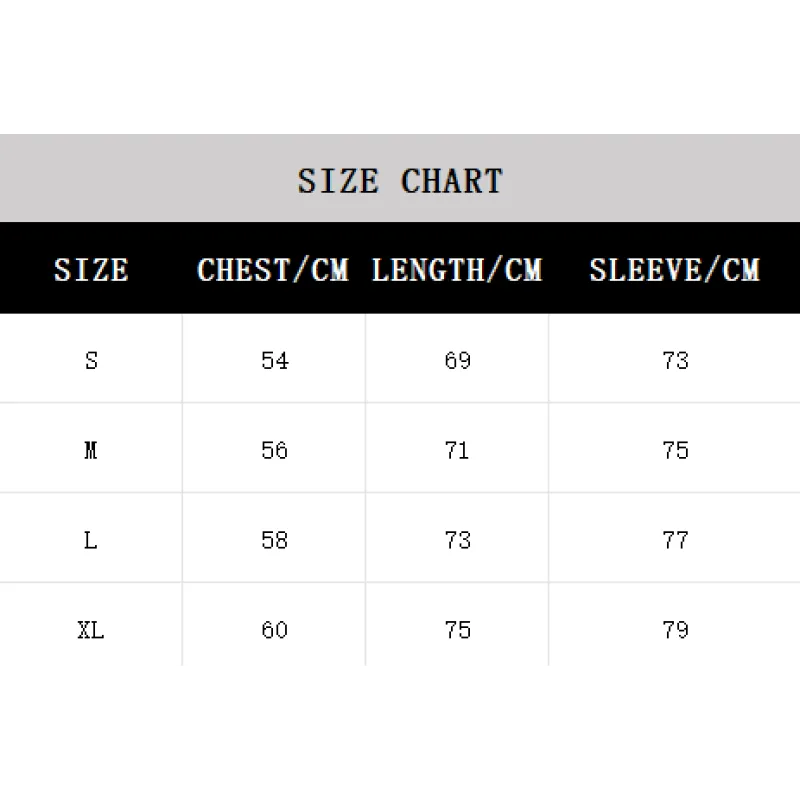The width and height of the screenshot is (800, 800).
Task: Select the SLEEVE/CM column header
Action: point(675,269)
